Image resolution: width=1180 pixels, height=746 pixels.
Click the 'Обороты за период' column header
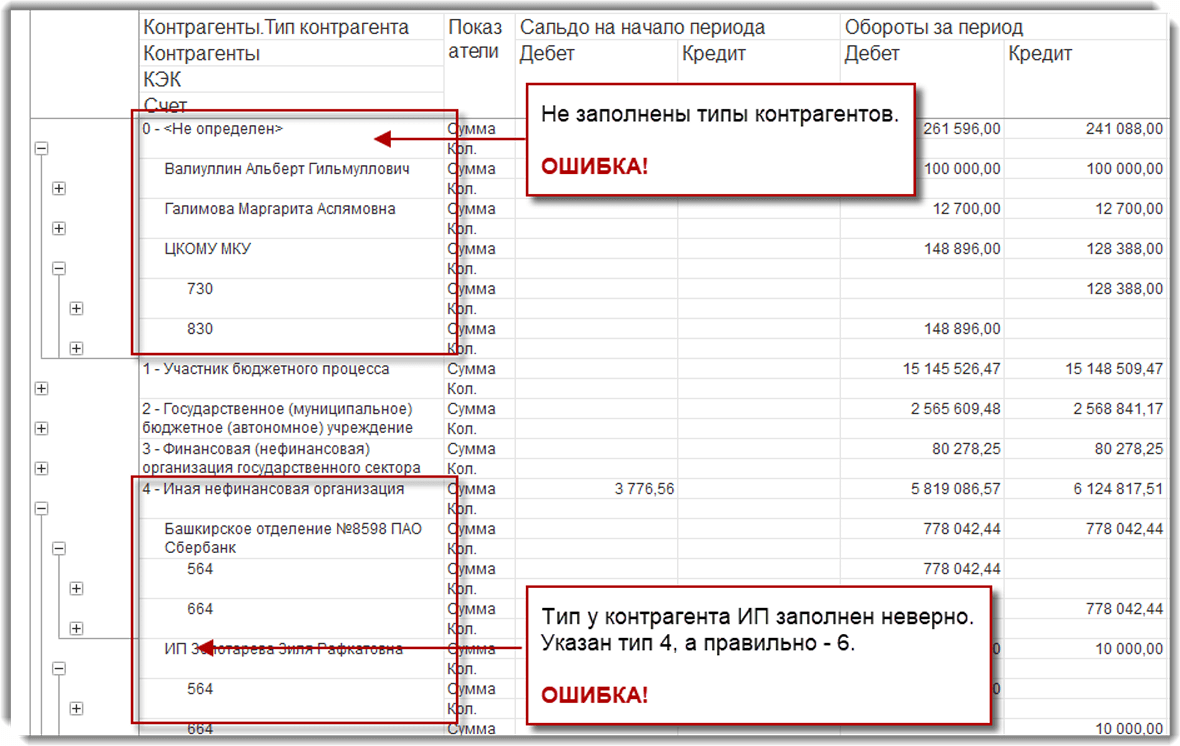click(x=933, y=27)
